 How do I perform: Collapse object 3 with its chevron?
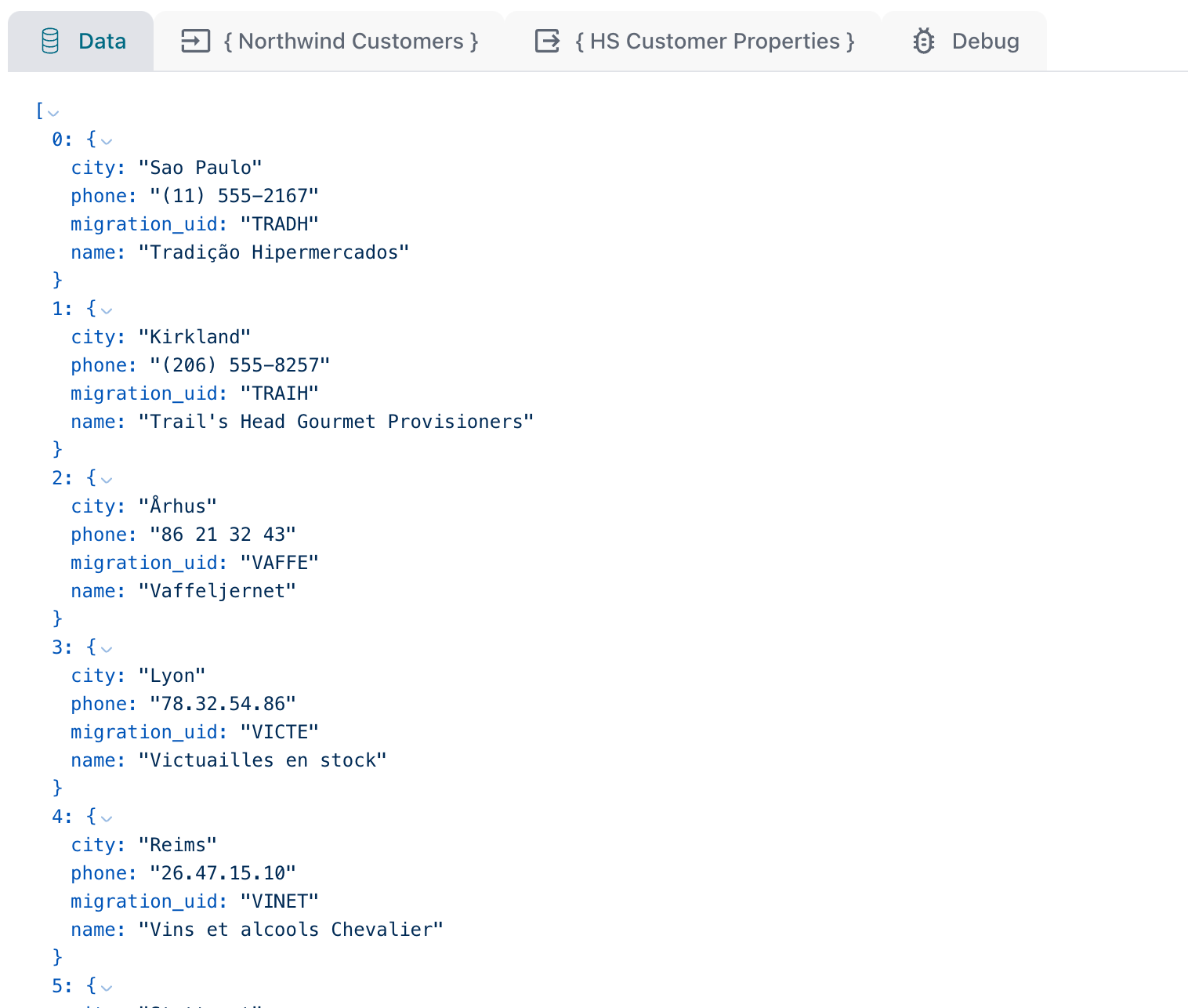coord(107,650)
